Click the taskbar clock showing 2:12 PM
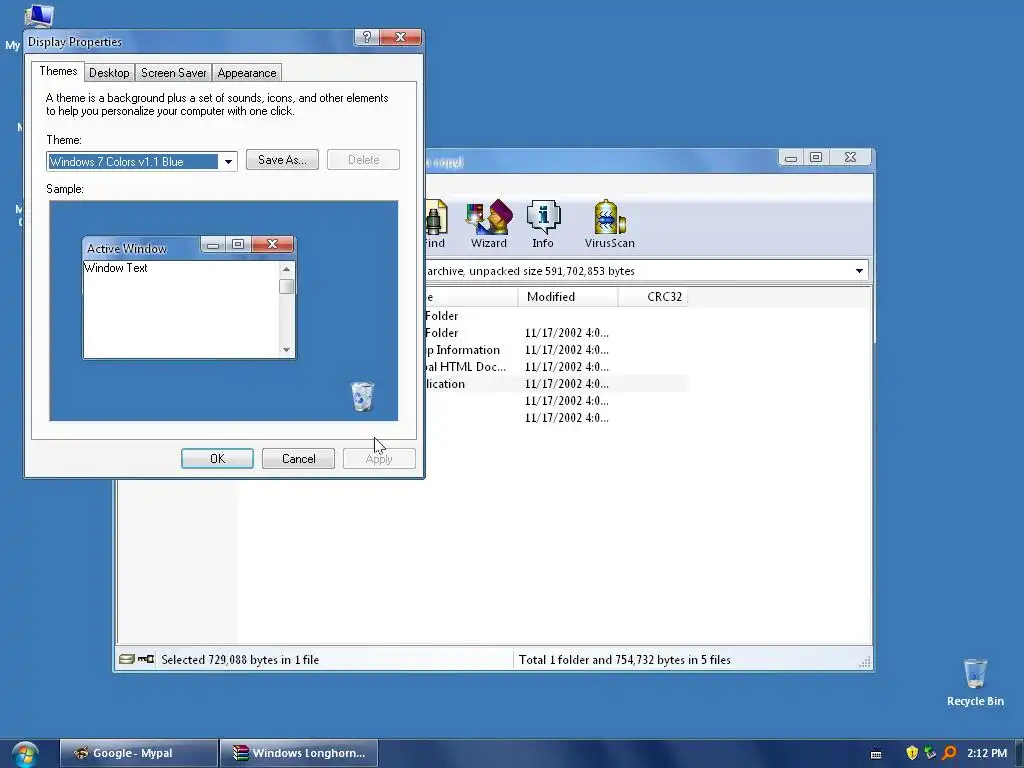Viewport: 1024px width, 768px height. (x=987, y=753)
